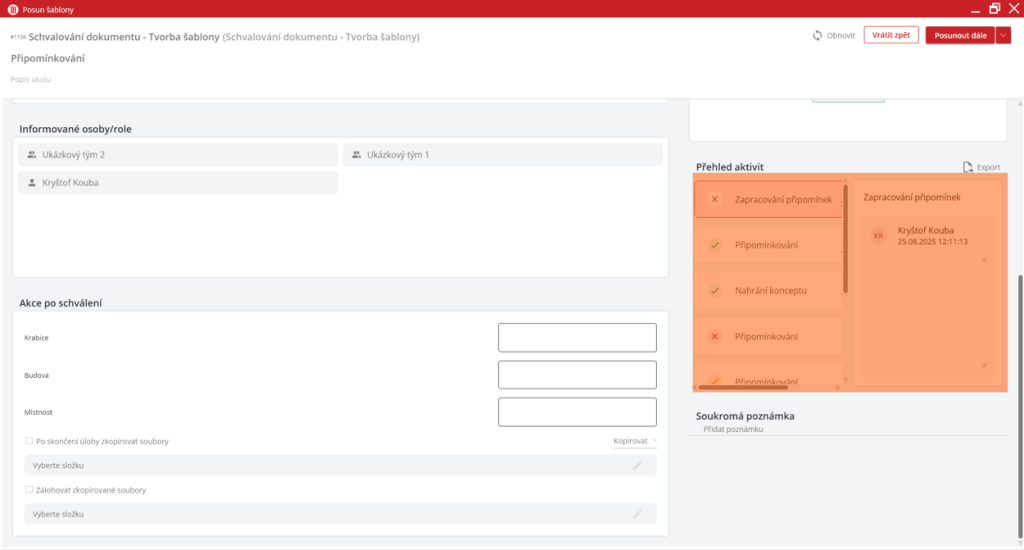
Task: Click the Obnovit refresh icon
Action: click(x=818, y=35)
